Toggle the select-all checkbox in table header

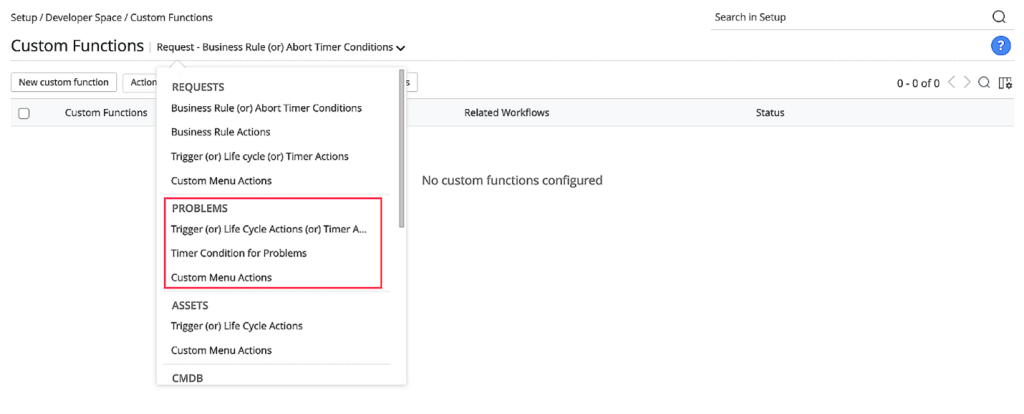[x=24, y=113]
